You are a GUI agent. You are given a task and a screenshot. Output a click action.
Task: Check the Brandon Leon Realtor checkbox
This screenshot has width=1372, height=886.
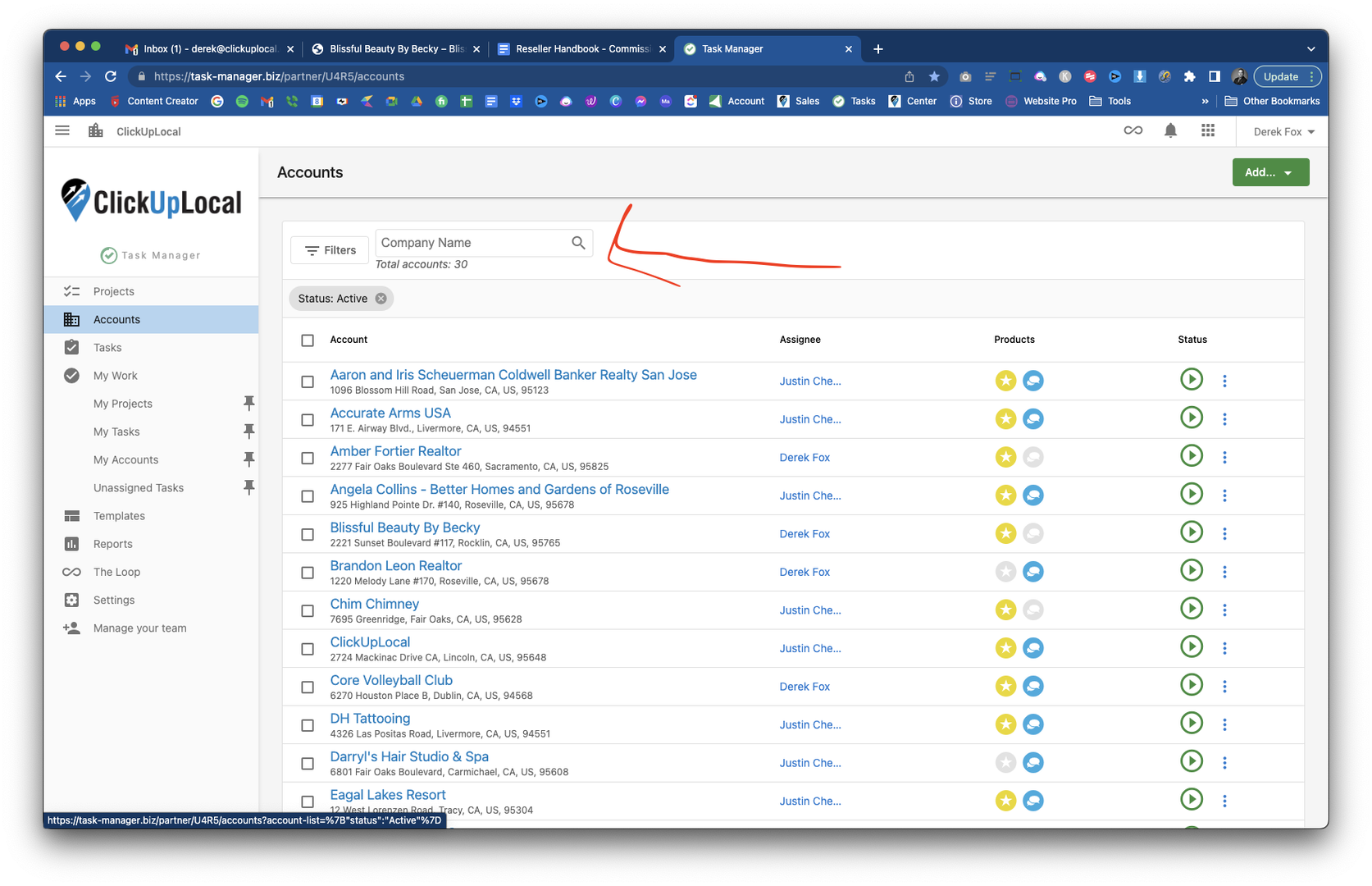click(x=308, y=573)
